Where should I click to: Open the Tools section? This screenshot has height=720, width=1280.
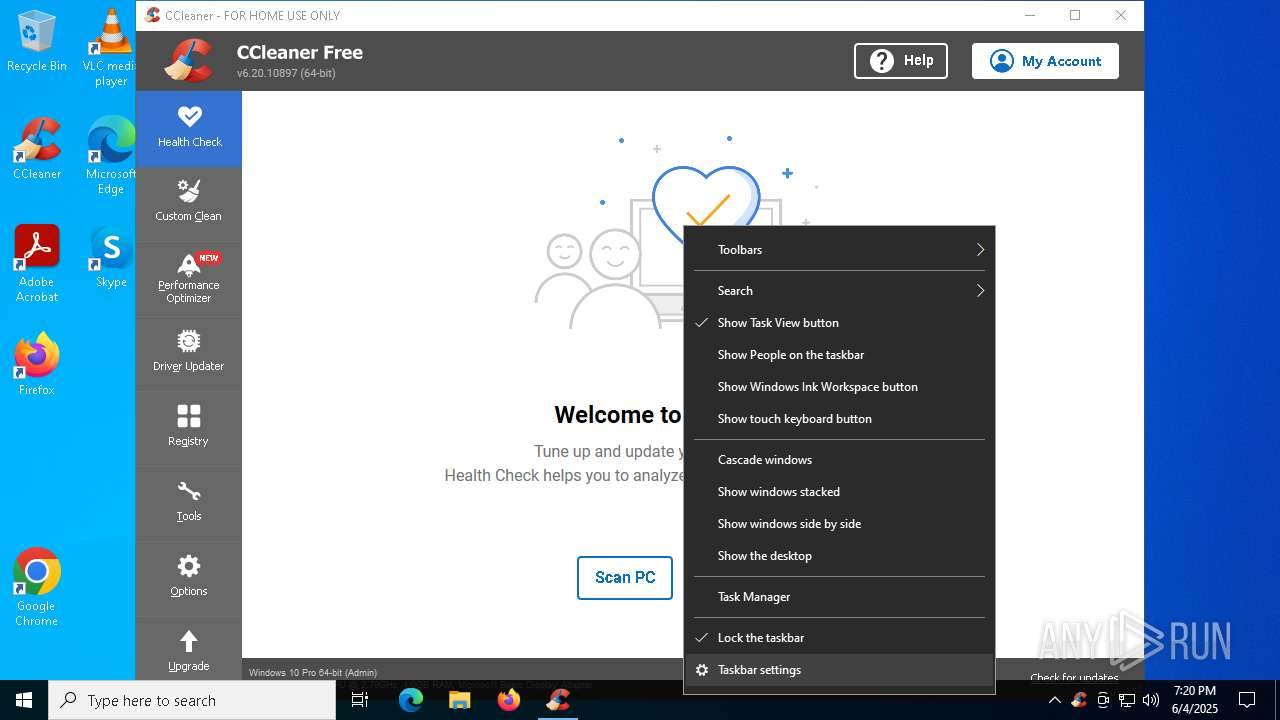189,503
